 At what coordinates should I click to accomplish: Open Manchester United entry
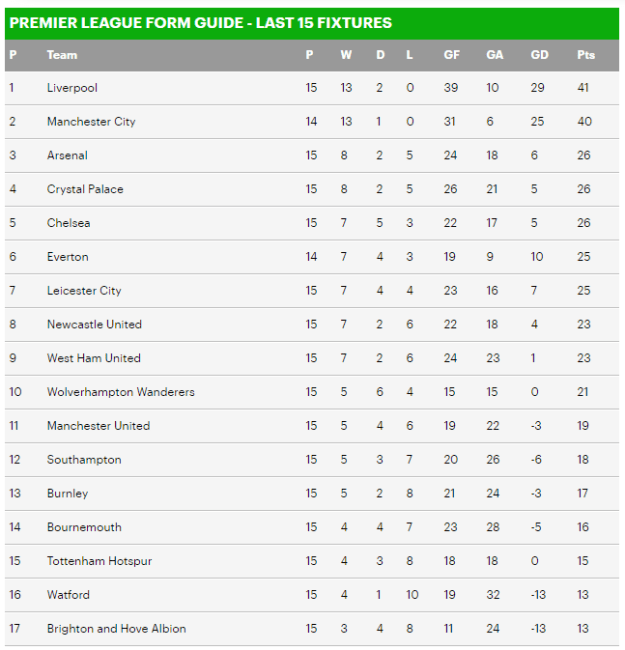click(x=98, y=426)
